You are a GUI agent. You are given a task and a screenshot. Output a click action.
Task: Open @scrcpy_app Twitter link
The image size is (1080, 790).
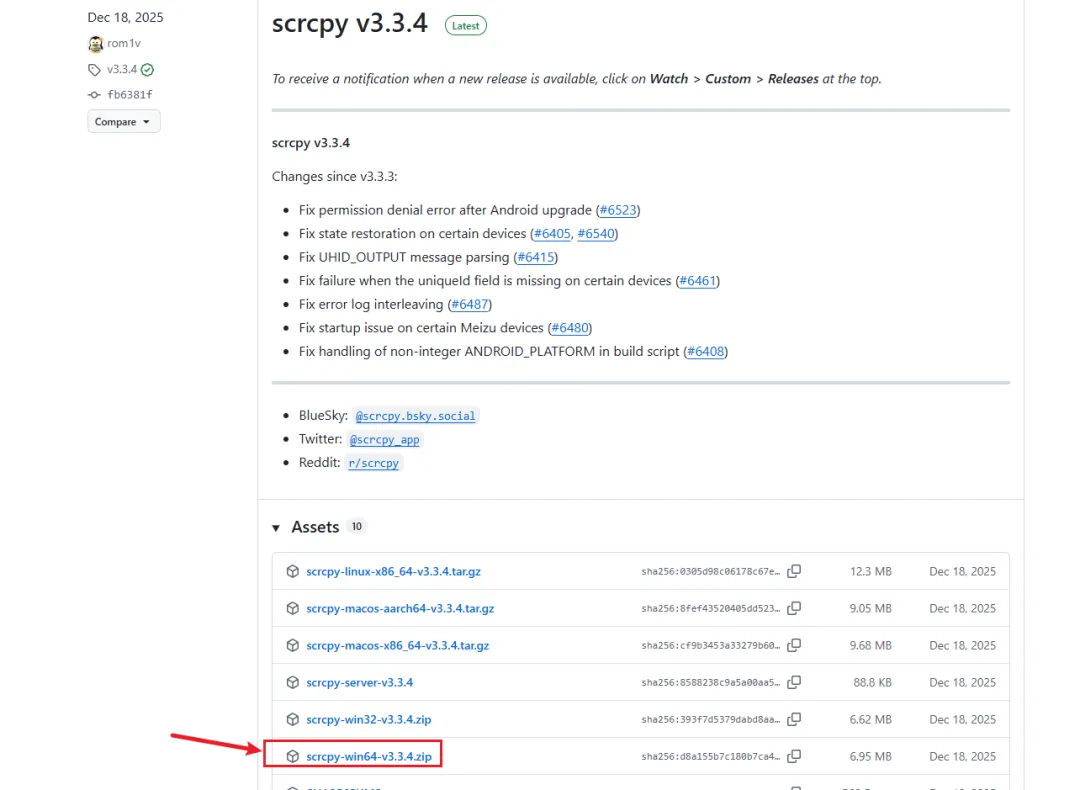pos(384,439)
